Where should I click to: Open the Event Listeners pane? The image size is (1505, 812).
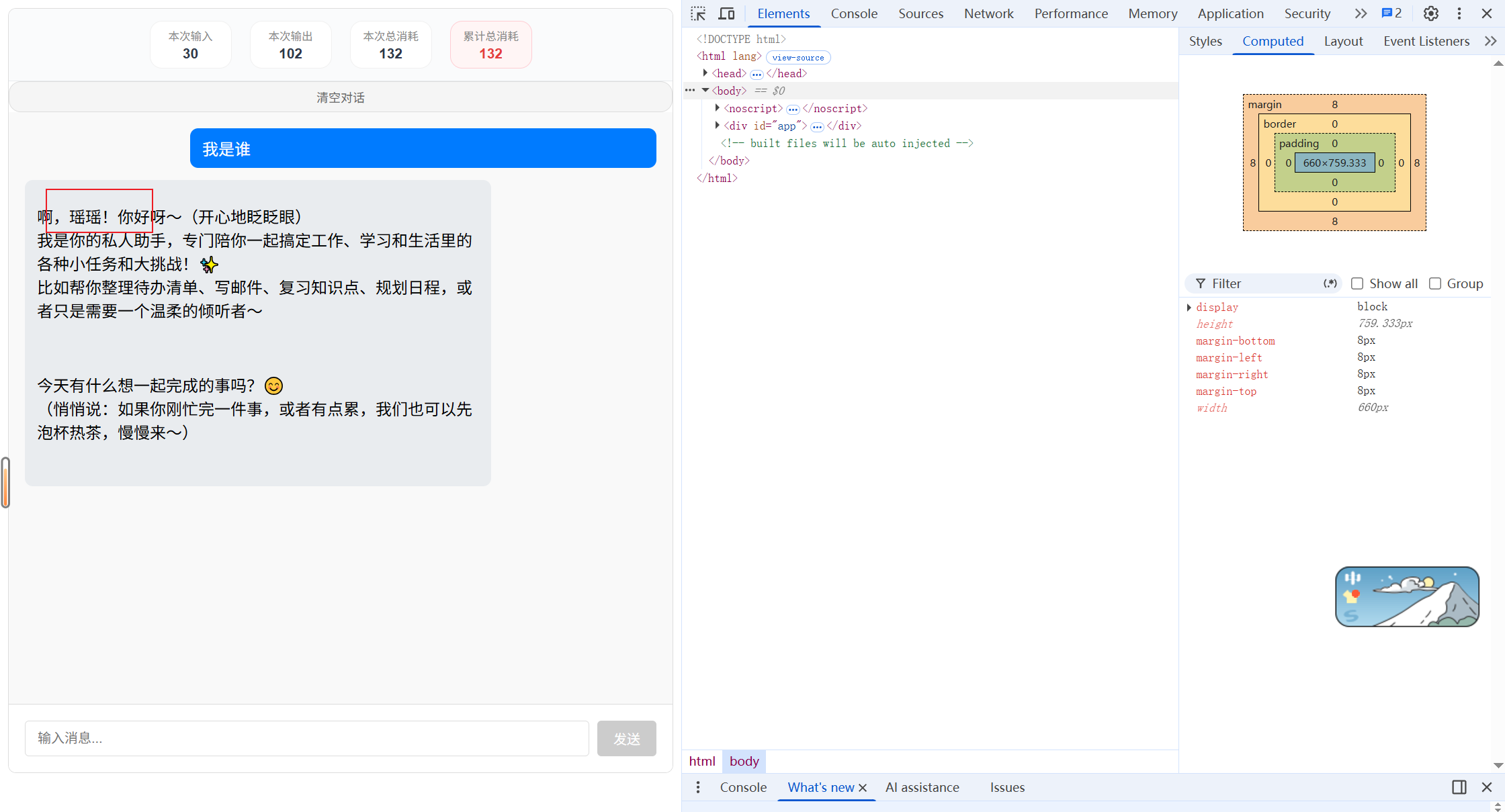pyautogui.click(x=1426, y=41)
